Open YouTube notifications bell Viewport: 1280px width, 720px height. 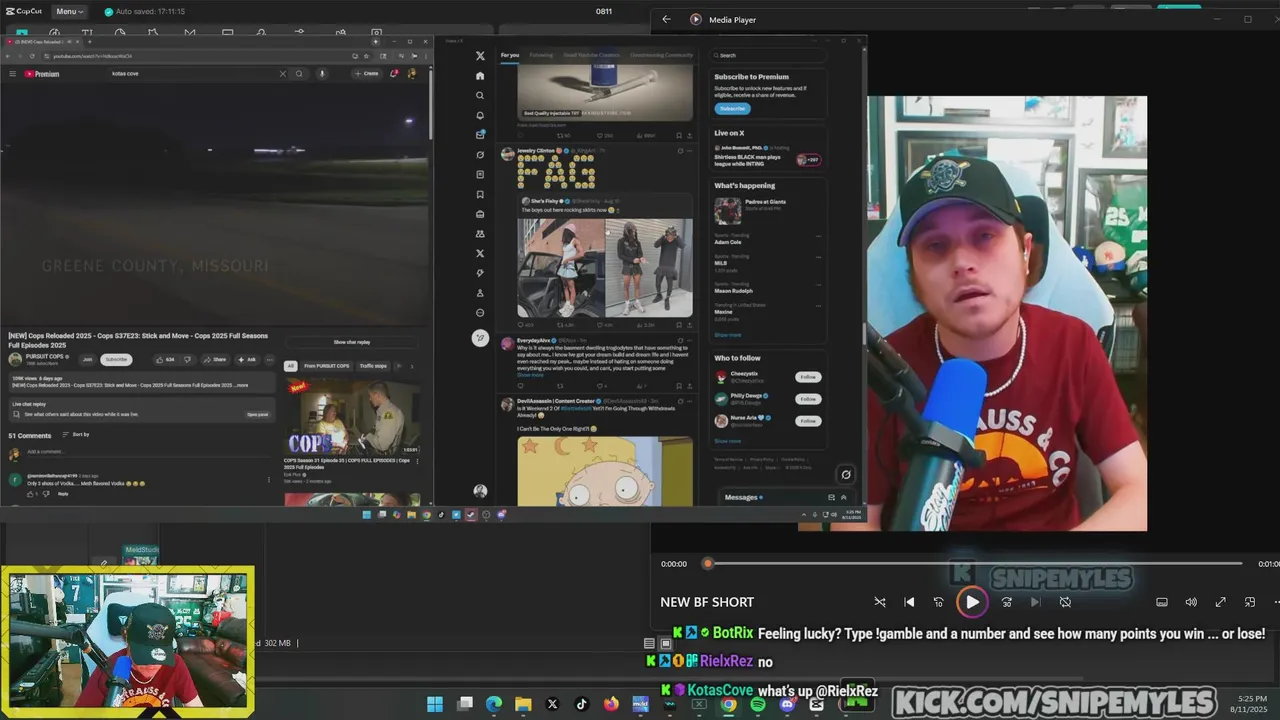395,73
